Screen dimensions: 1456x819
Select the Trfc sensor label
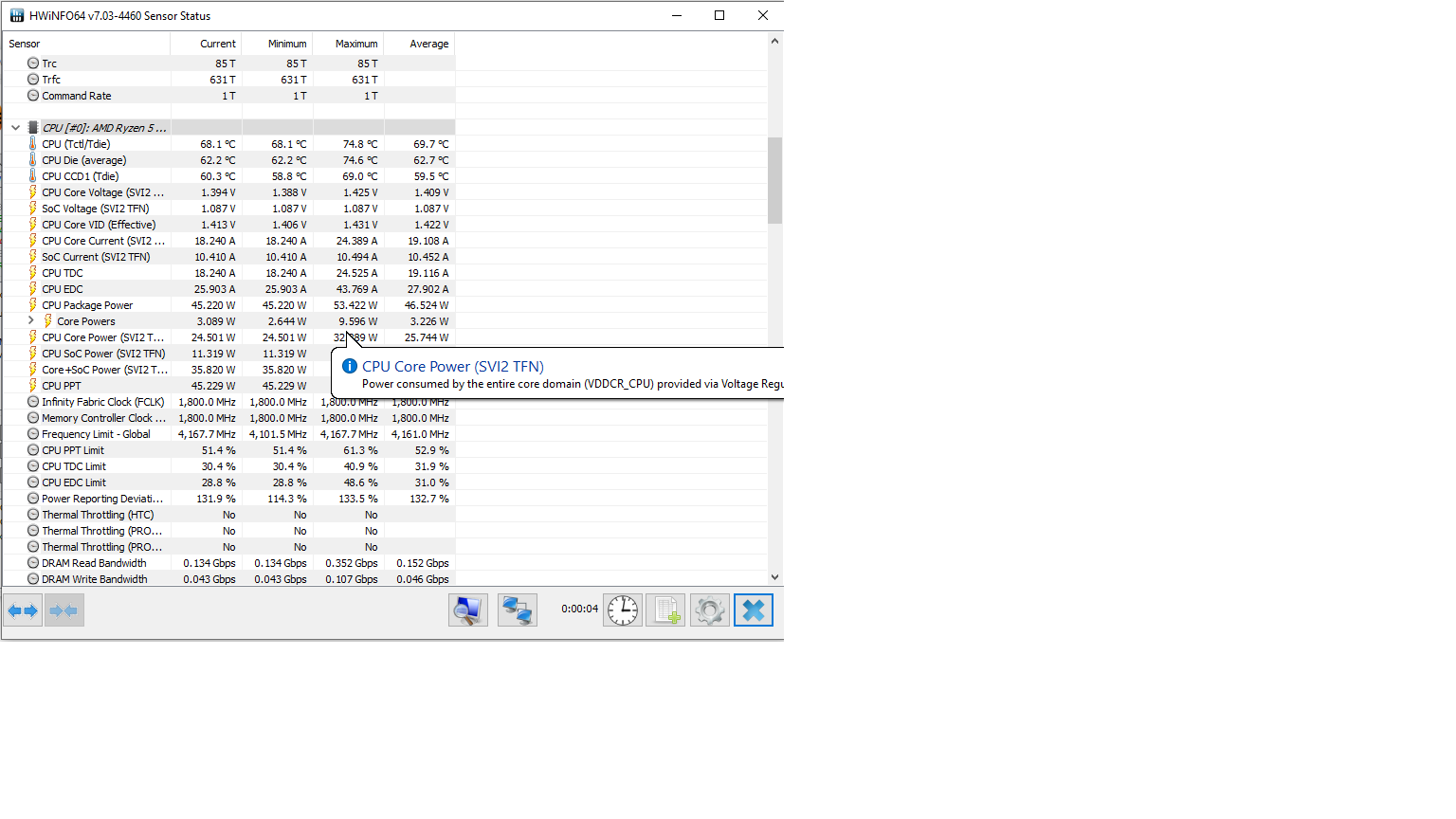[x=51, y=80]
